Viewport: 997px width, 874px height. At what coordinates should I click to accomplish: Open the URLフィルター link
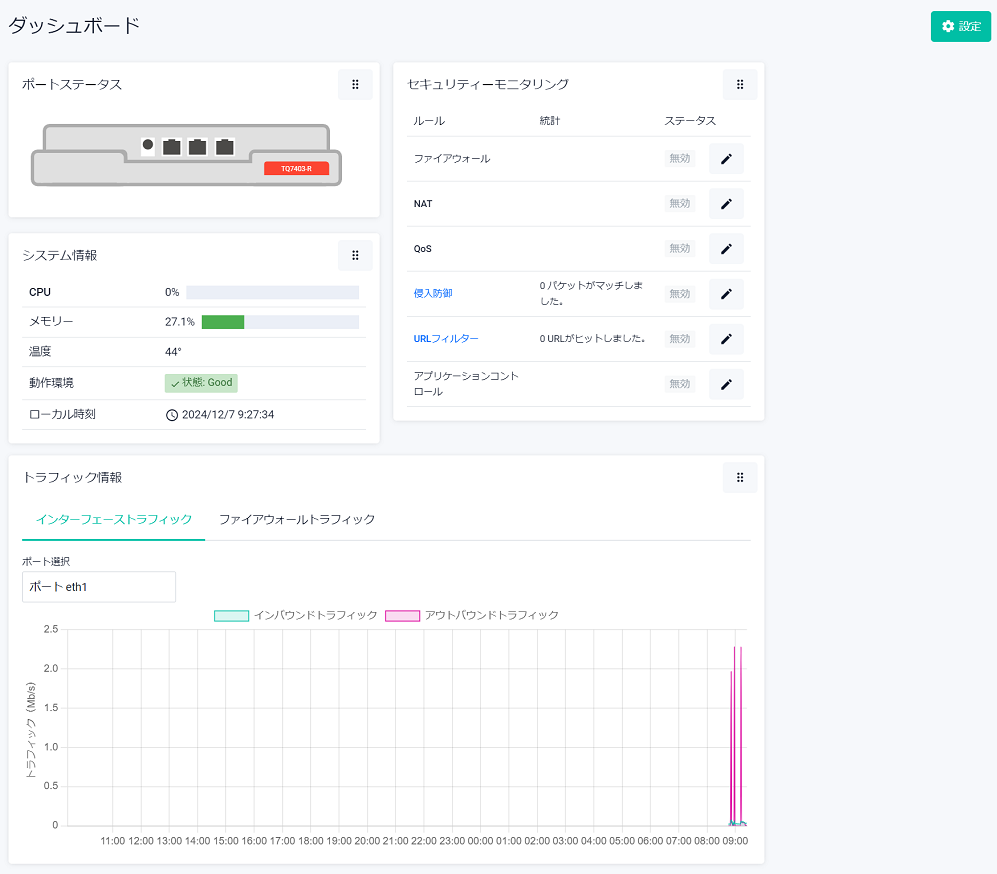446,339
